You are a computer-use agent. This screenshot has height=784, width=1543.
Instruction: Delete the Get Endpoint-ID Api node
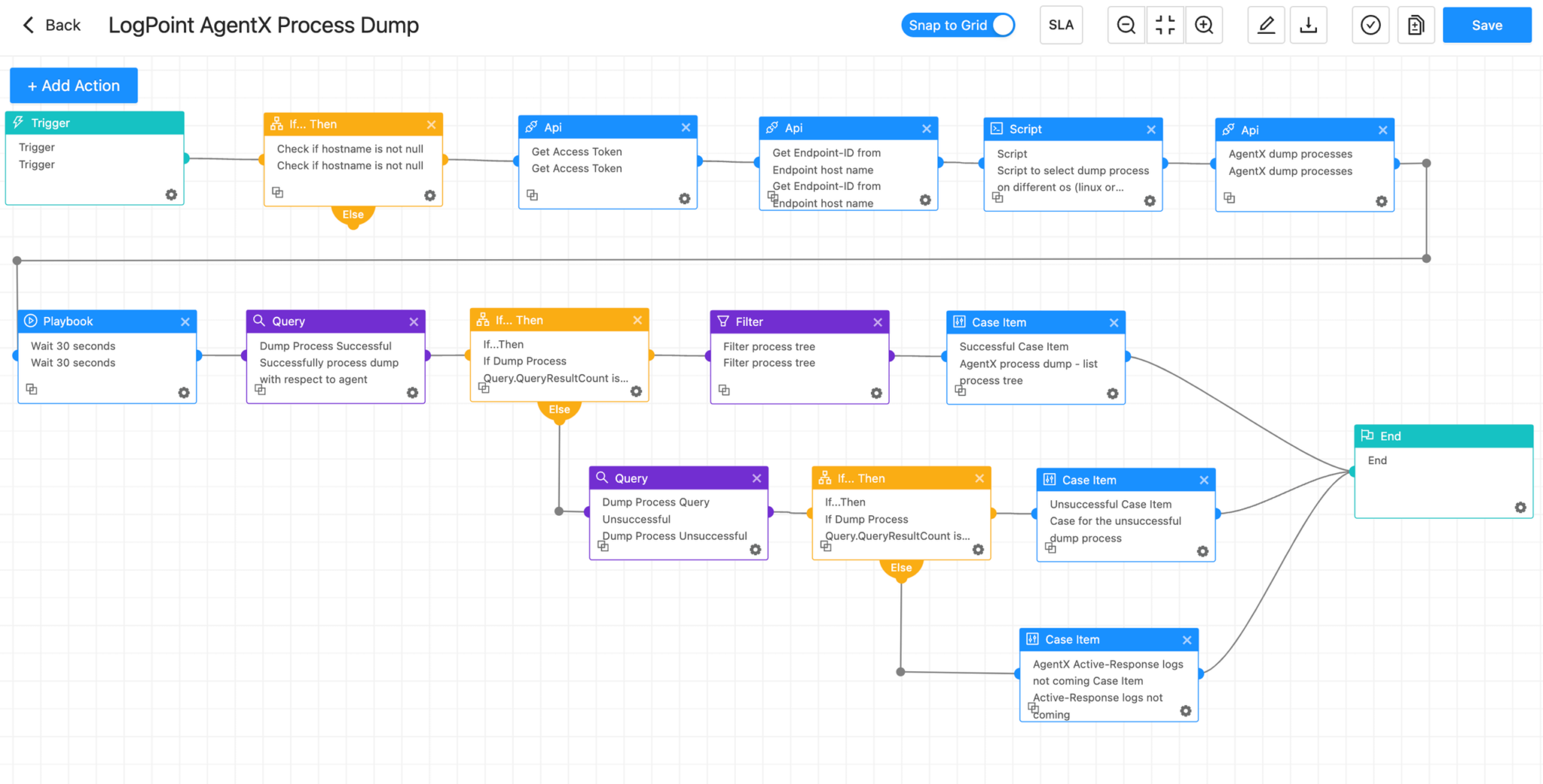(x=927, y=129)
